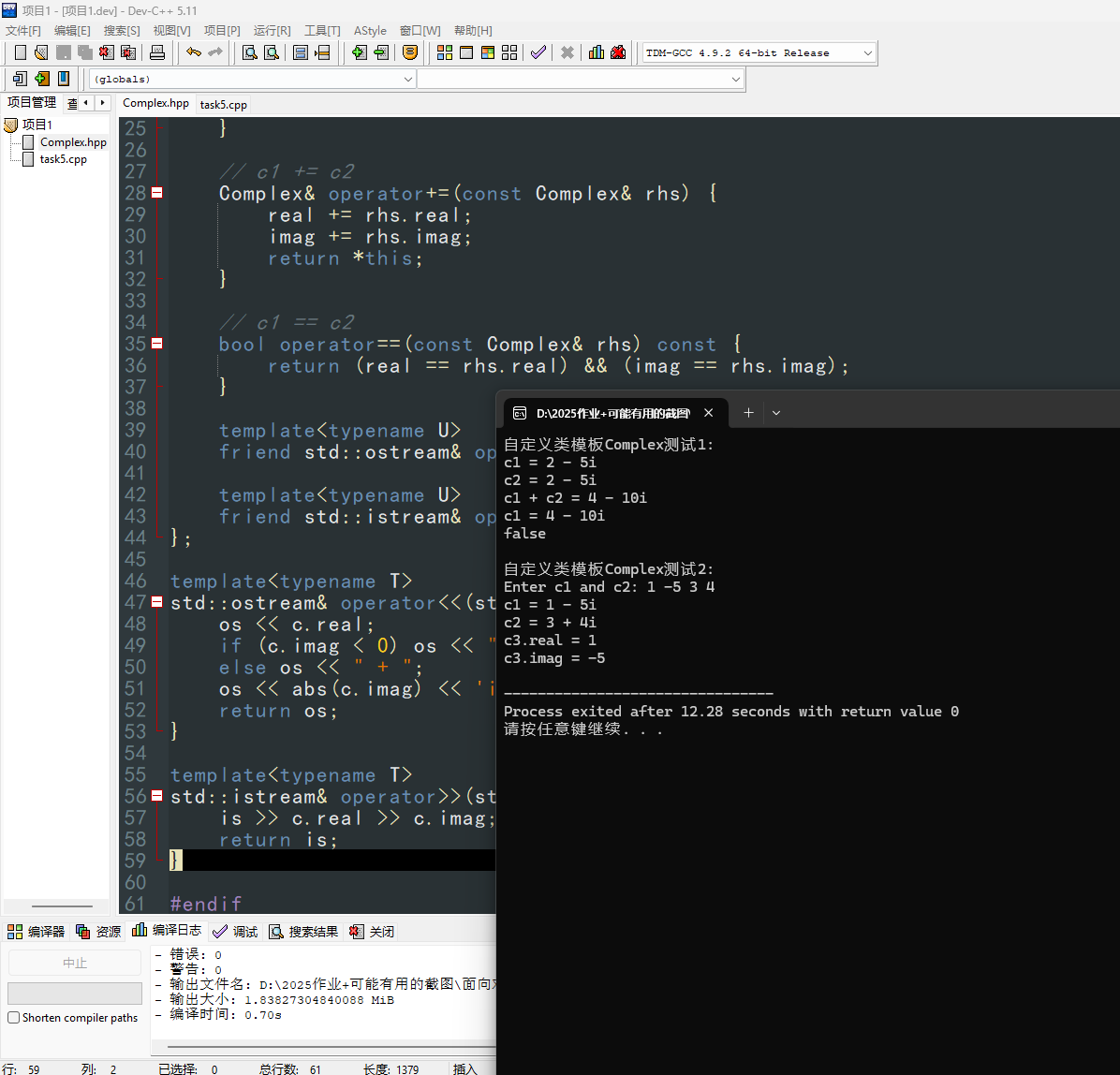Screen dimensions: 1120x1075
Task: Click the 关闭 tab in bottom panel
Action: pos(372,932)
